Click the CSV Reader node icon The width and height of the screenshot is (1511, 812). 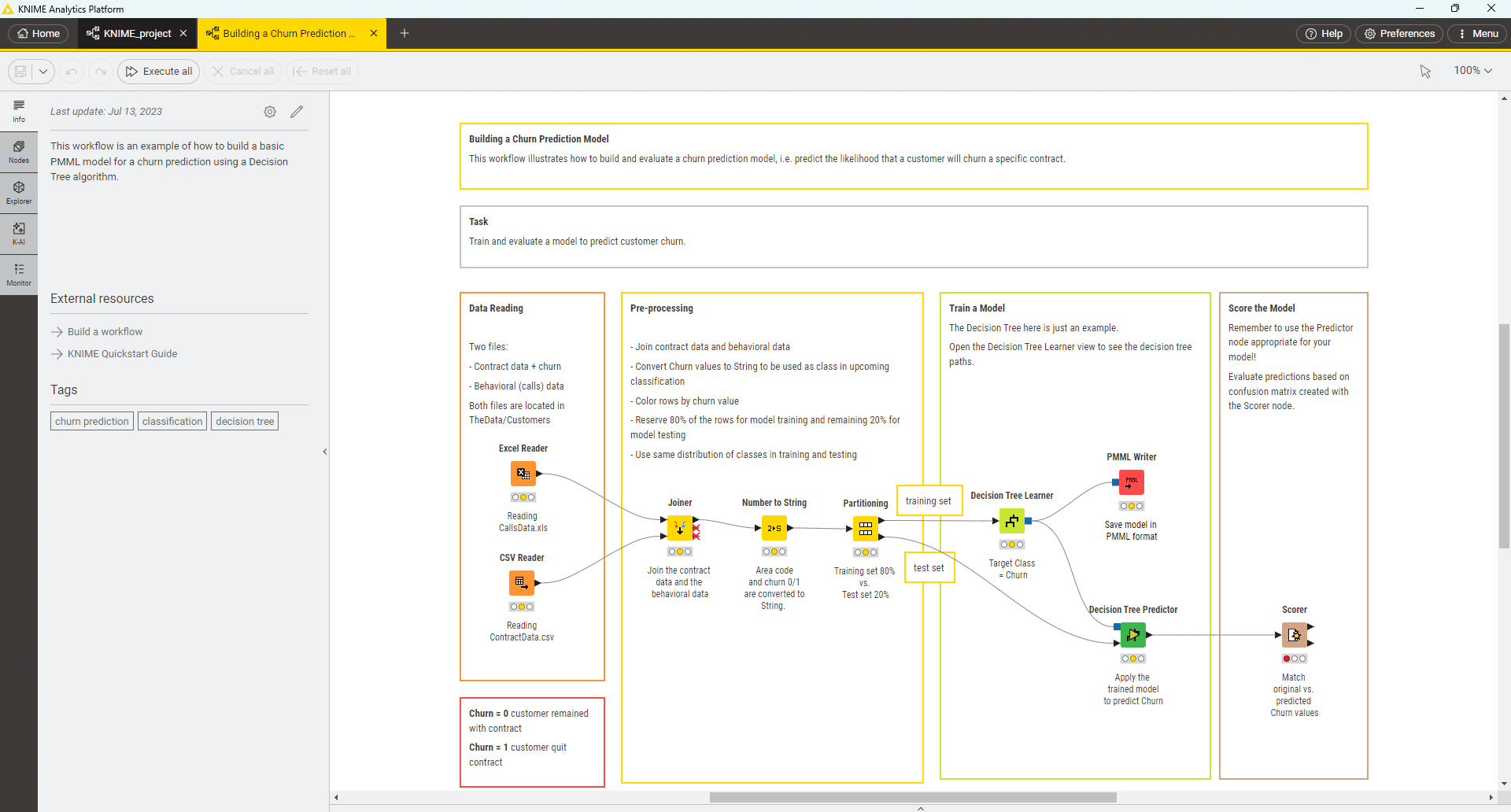[x=522, y=583]
